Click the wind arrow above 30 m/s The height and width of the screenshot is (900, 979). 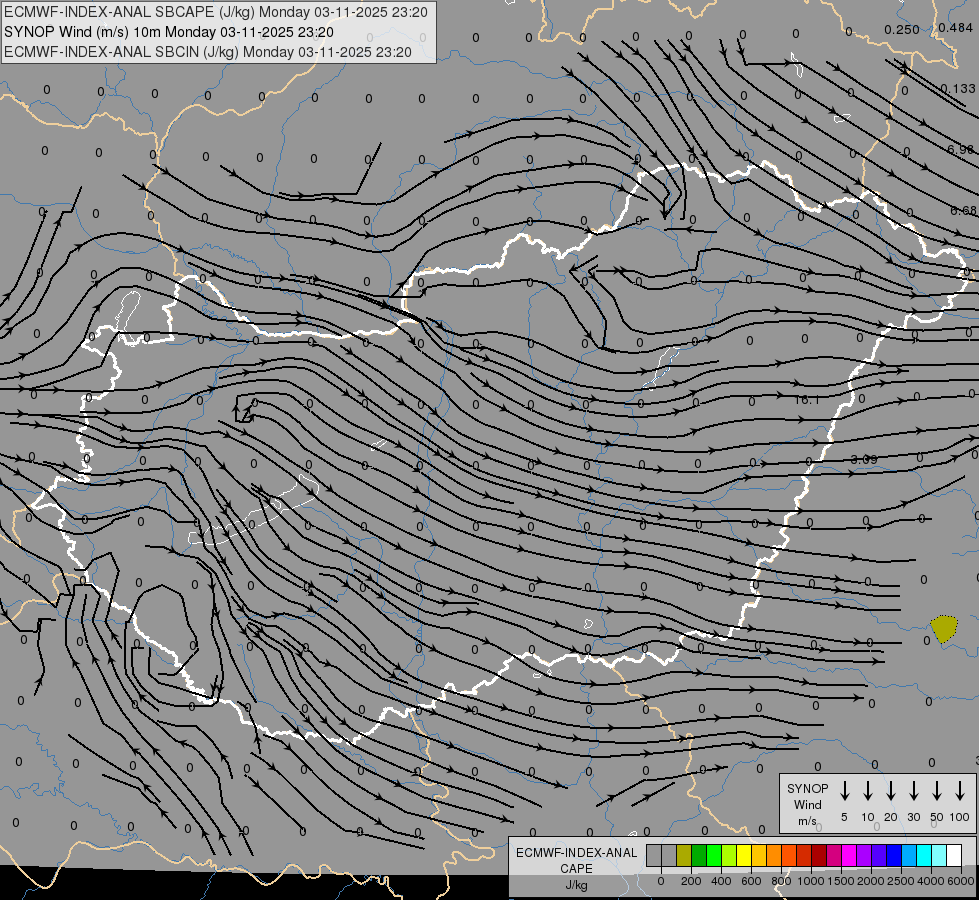pyautogui.click(x=913, y=791)
